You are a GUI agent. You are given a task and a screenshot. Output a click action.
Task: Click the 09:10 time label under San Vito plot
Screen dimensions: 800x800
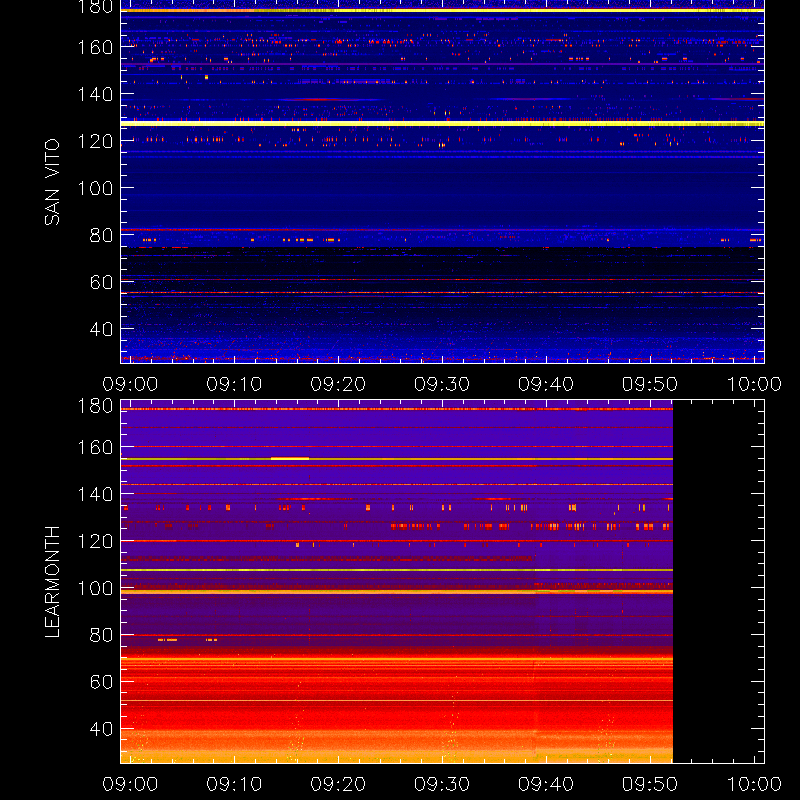(x=234, y=384)
